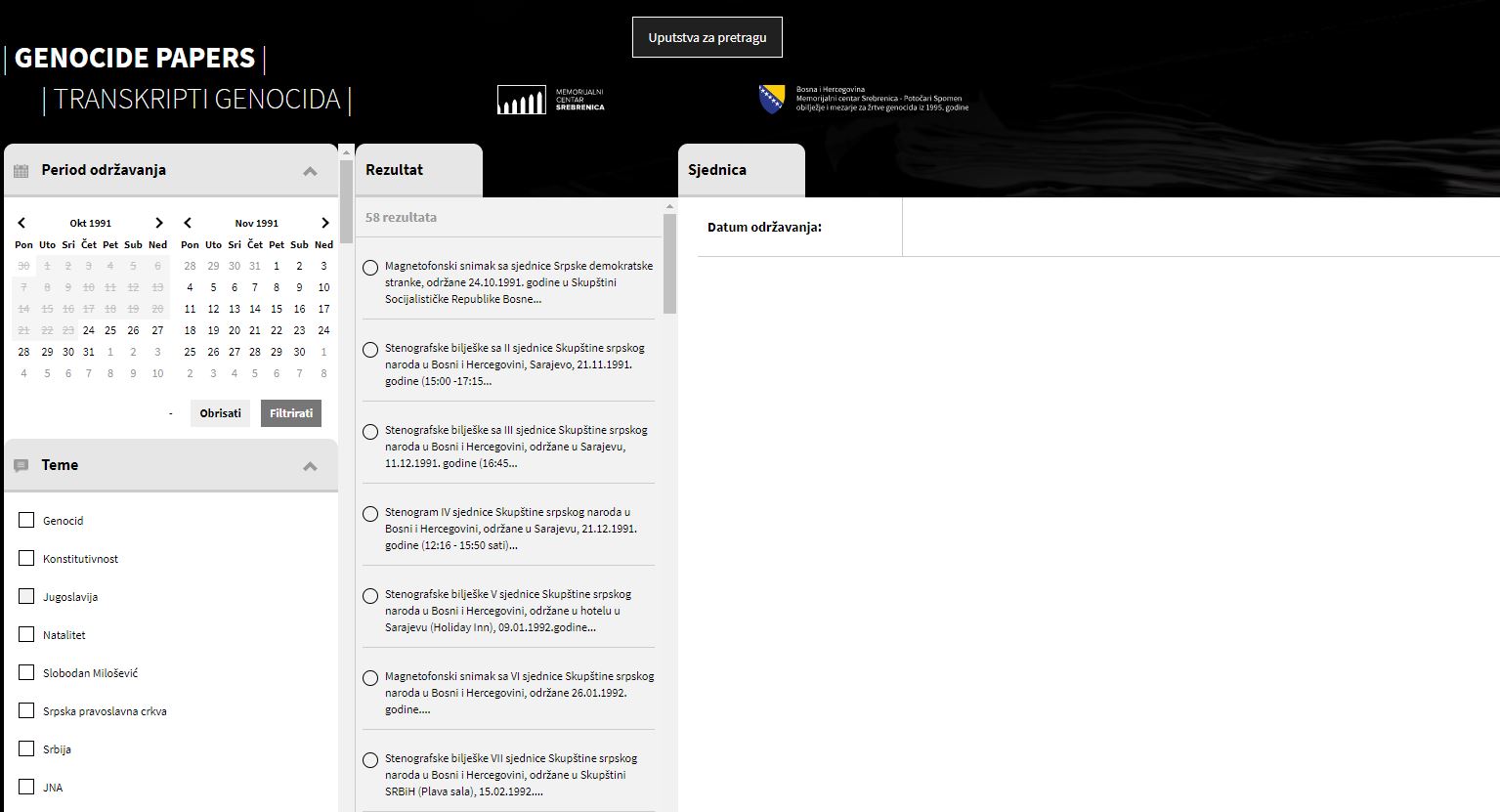Go to previous month on Okt 1991 calendar
The image size is (1500, 812).
[21, 223]
